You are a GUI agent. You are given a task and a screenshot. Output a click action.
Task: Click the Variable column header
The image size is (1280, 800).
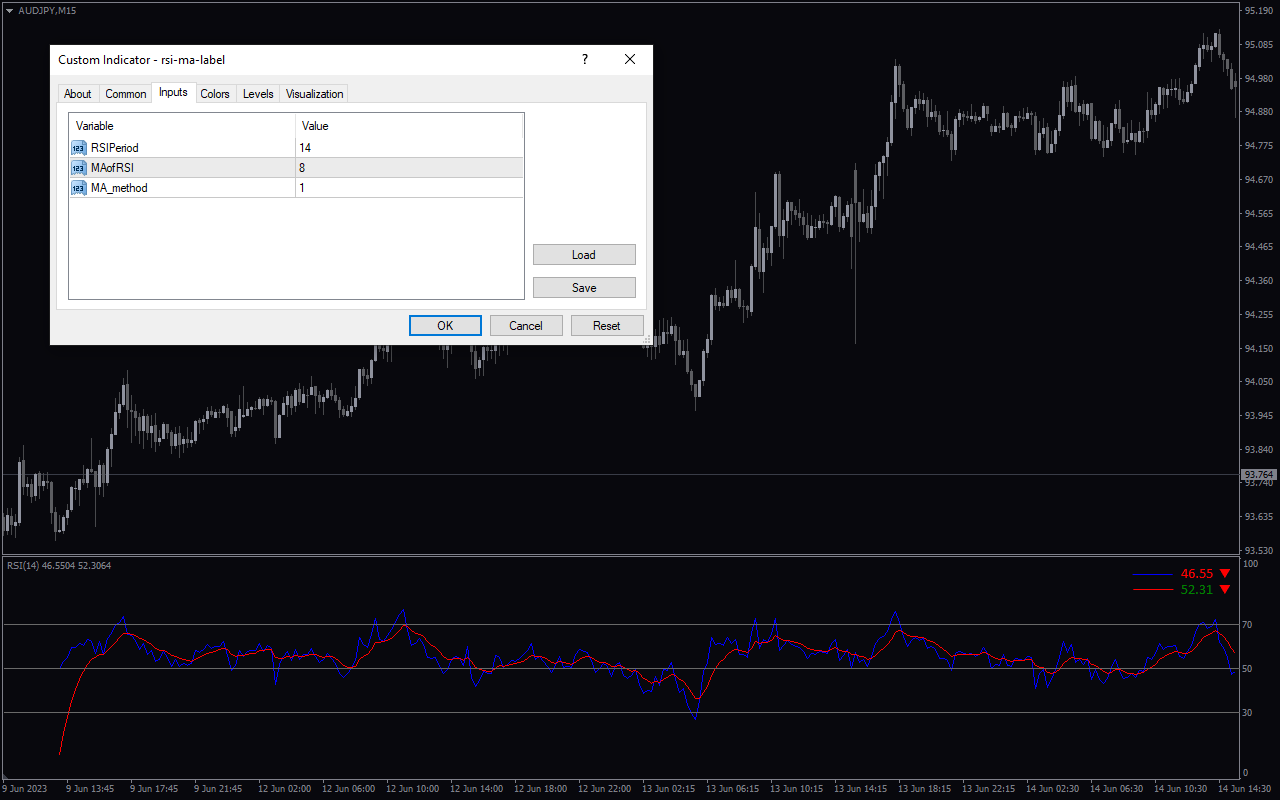pos(182,126)
